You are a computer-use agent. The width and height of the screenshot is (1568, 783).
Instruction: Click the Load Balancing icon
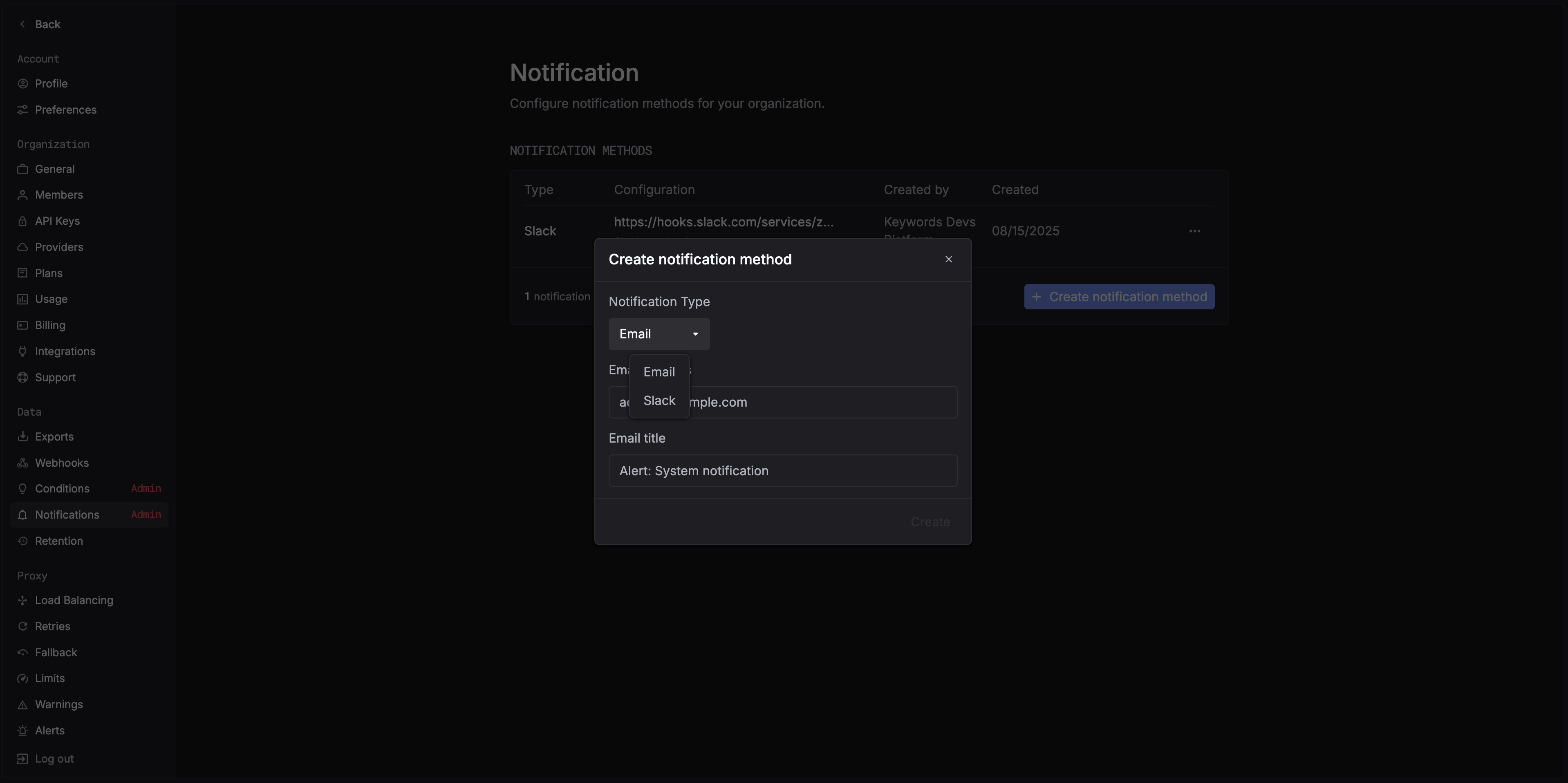(x=22, y=600)
